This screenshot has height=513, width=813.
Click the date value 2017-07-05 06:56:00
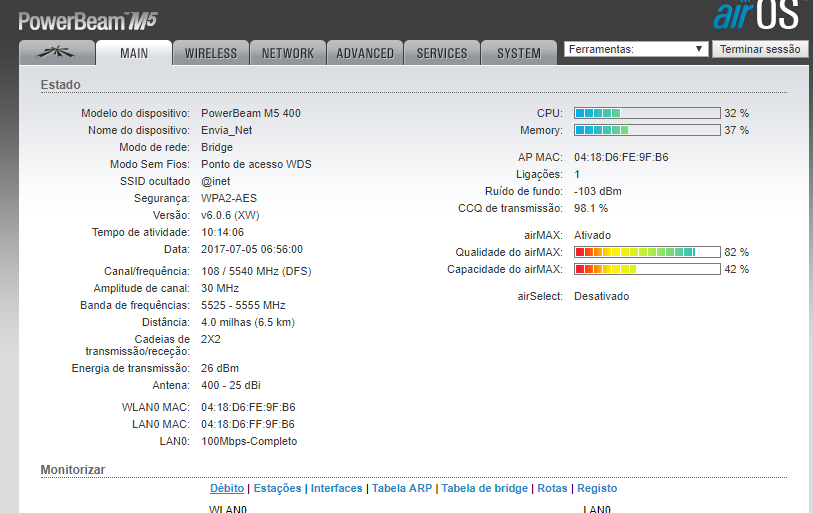coord(252,249)
